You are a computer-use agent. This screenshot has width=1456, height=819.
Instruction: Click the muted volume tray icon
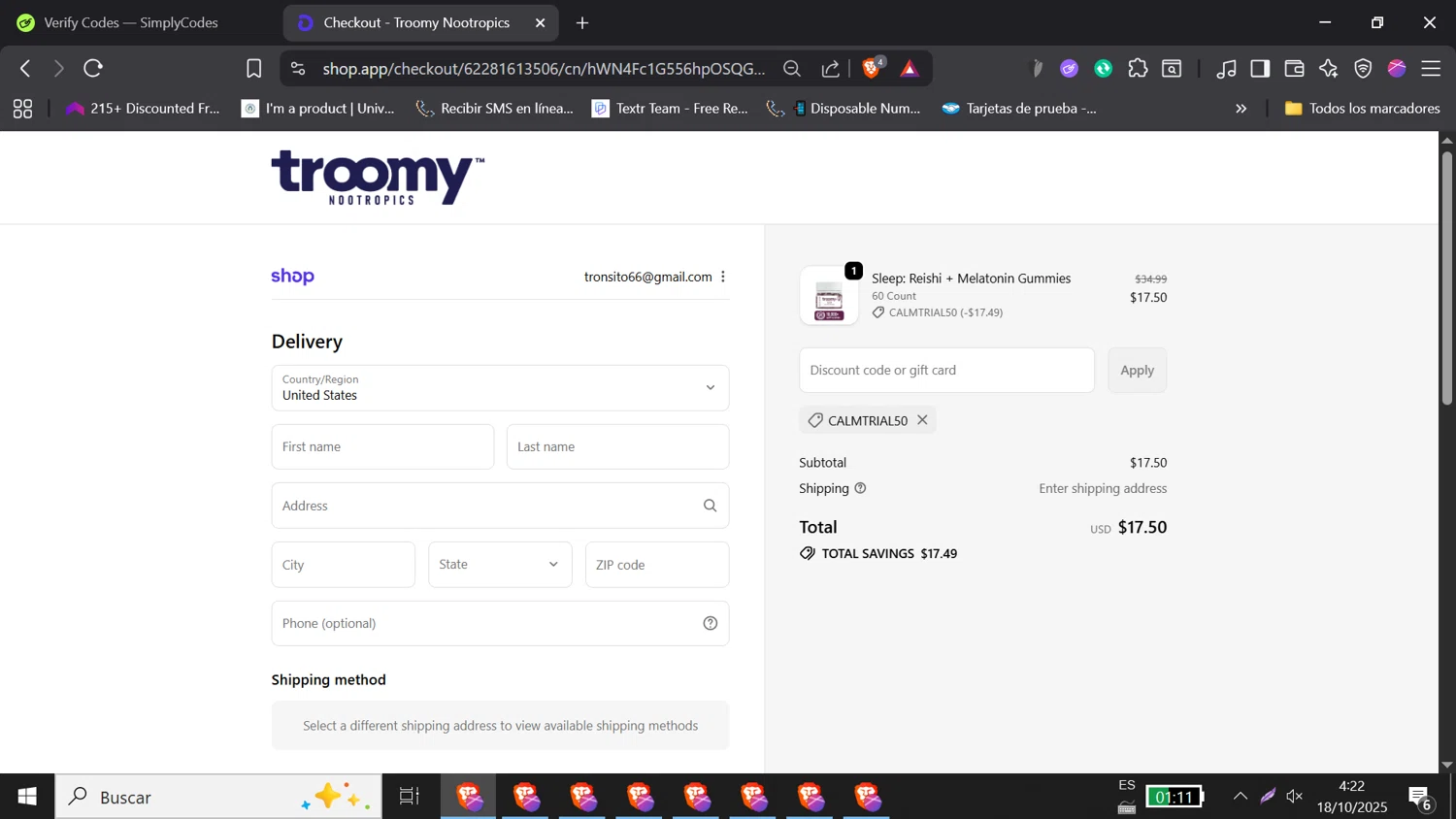click(x=1295, y=797)
